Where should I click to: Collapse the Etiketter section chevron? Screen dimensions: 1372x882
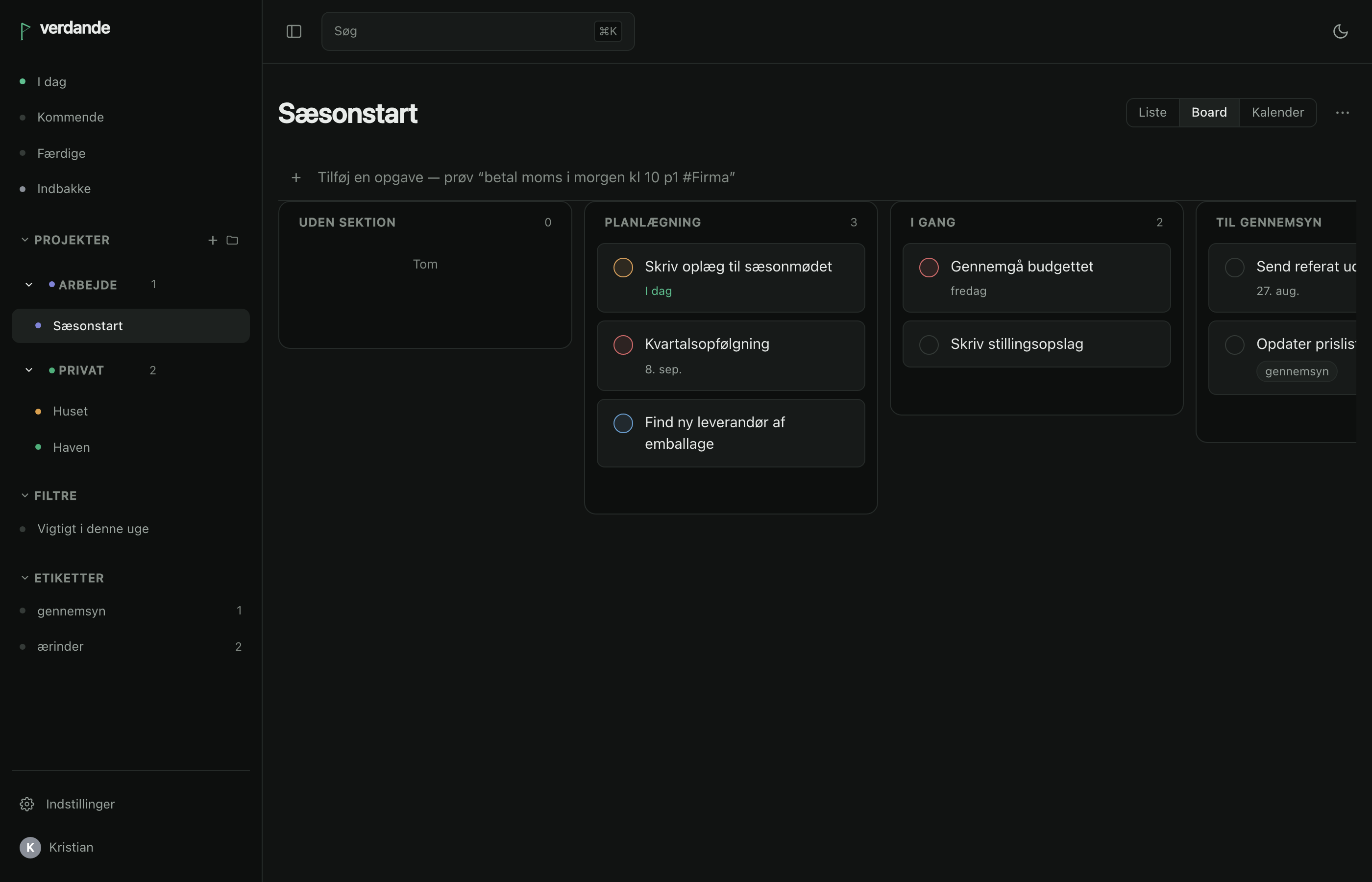[24, 578]
